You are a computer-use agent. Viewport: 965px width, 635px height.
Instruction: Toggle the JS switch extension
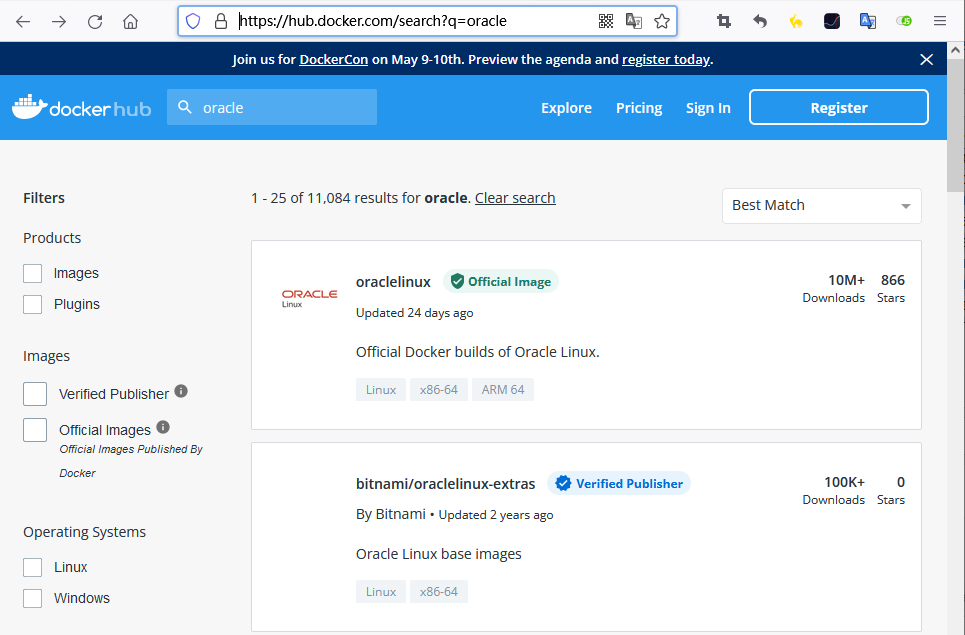[904, 21]
